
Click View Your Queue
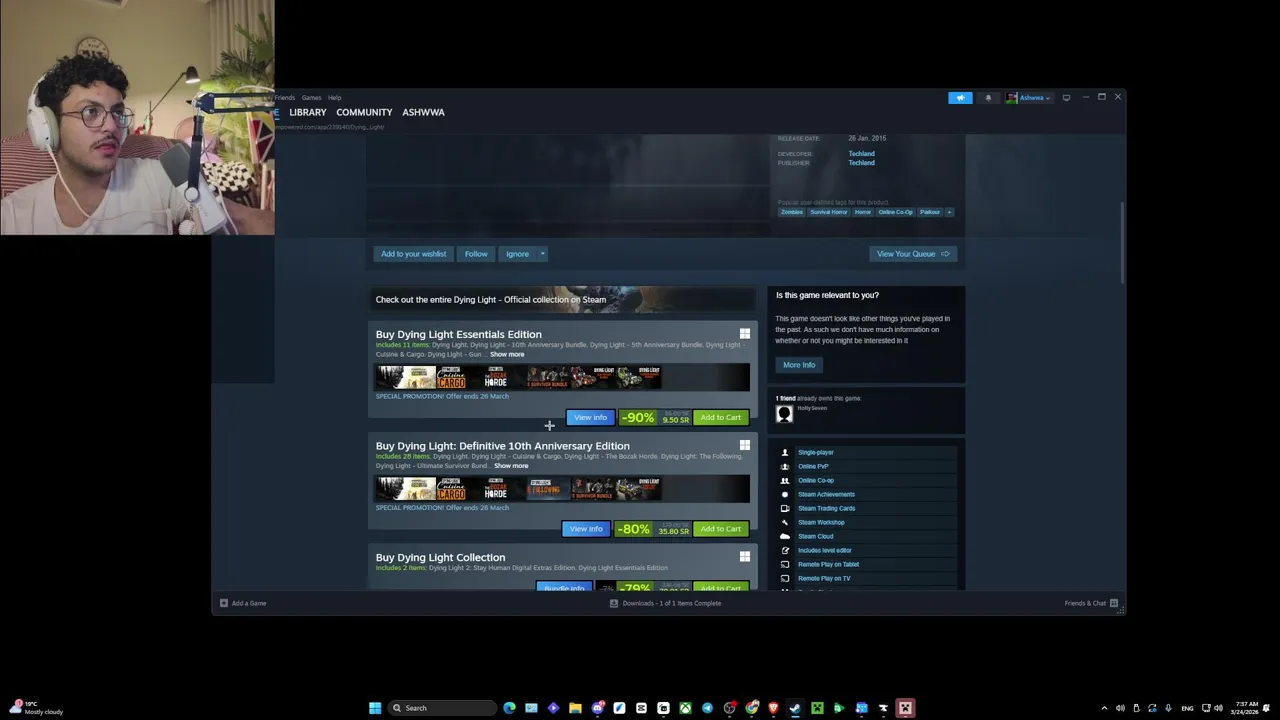(913, 254)
